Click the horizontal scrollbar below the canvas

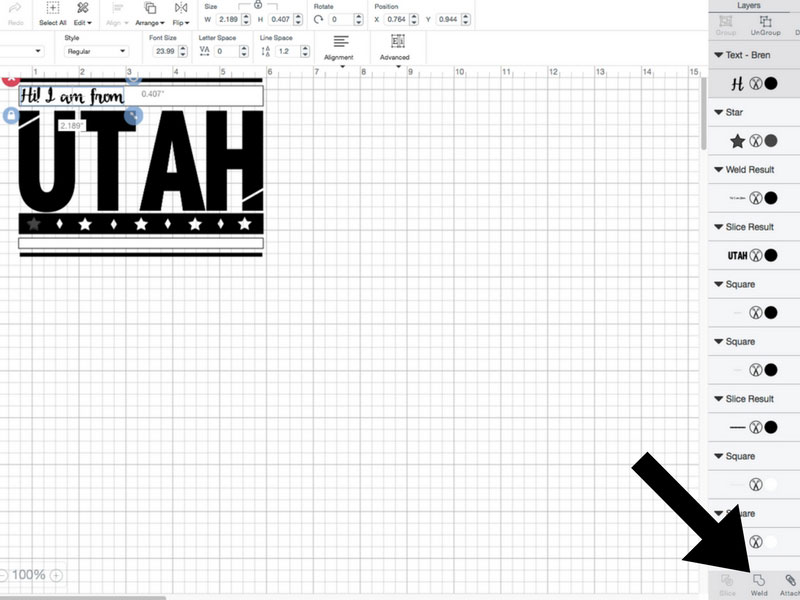point(83,597)
